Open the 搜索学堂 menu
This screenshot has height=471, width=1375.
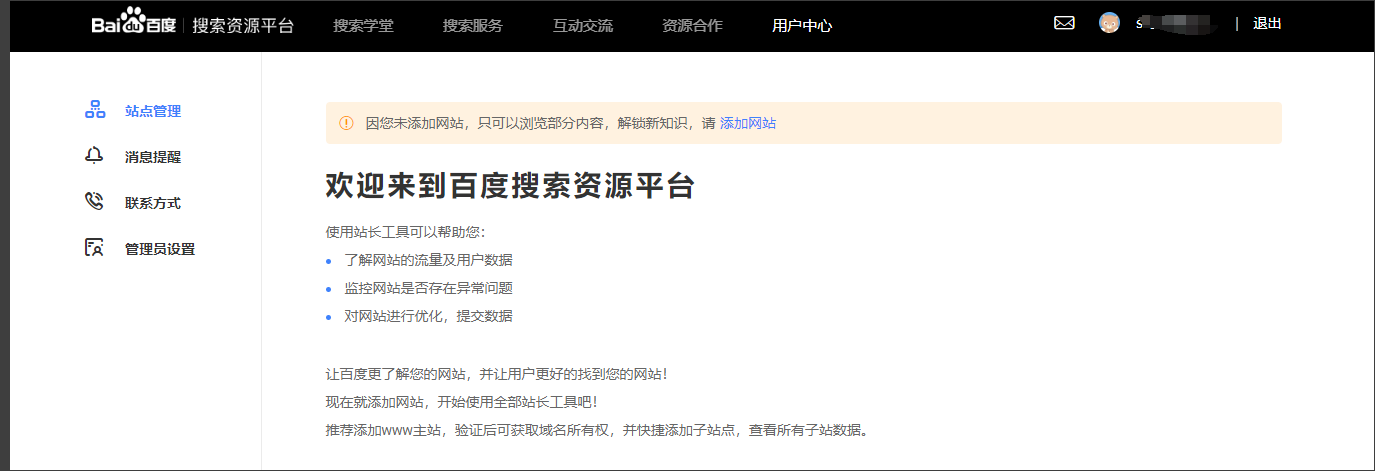(x=363, y=25)
